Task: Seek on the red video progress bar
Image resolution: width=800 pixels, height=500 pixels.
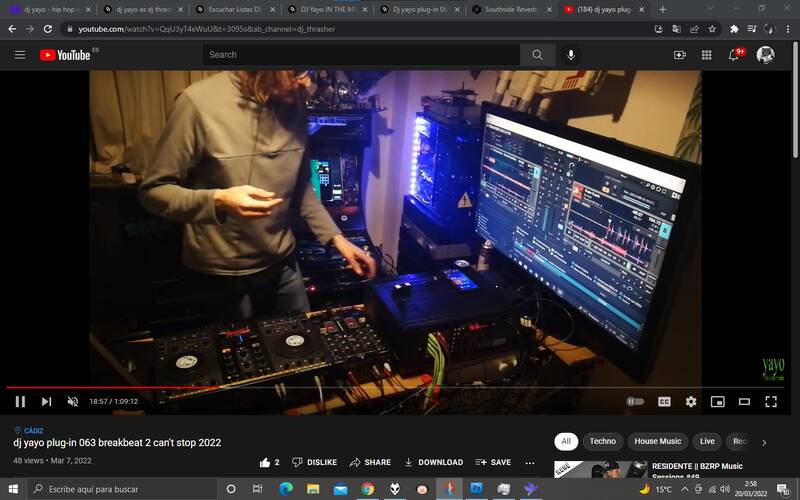Action: [x=300, y=387]
